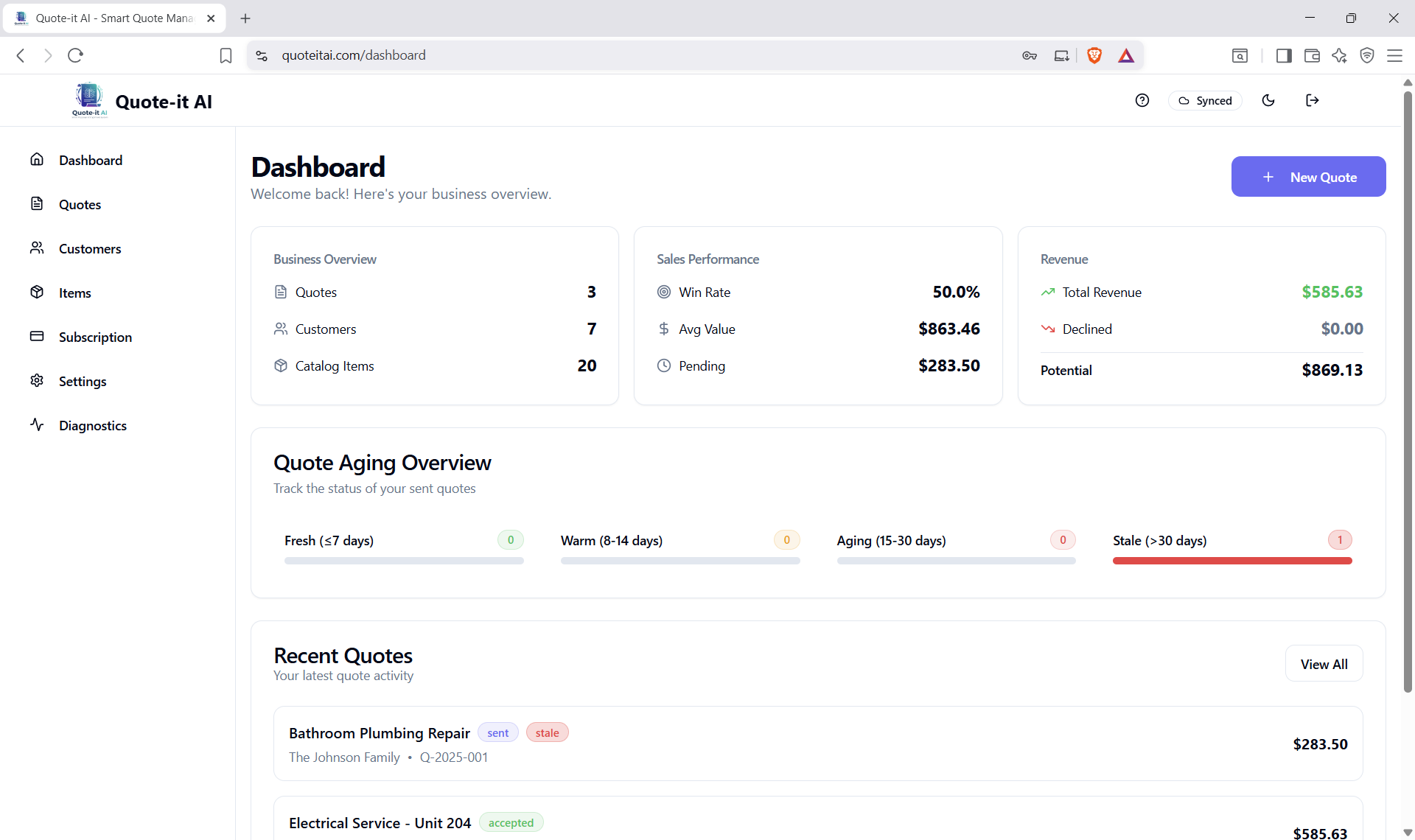This screenshot has height=840, width=1415.
Task: Open the Diagnostics page
Action: (x=92, y=426)
